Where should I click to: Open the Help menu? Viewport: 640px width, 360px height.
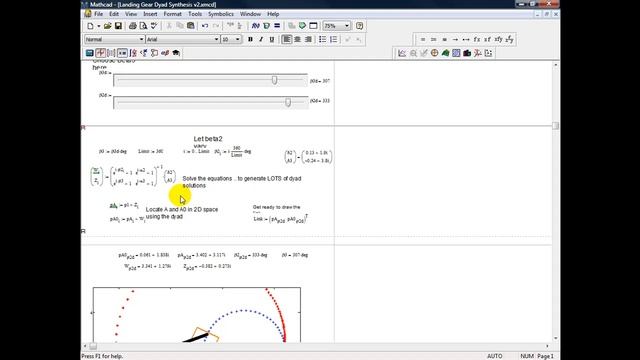(x=273, y=14)
